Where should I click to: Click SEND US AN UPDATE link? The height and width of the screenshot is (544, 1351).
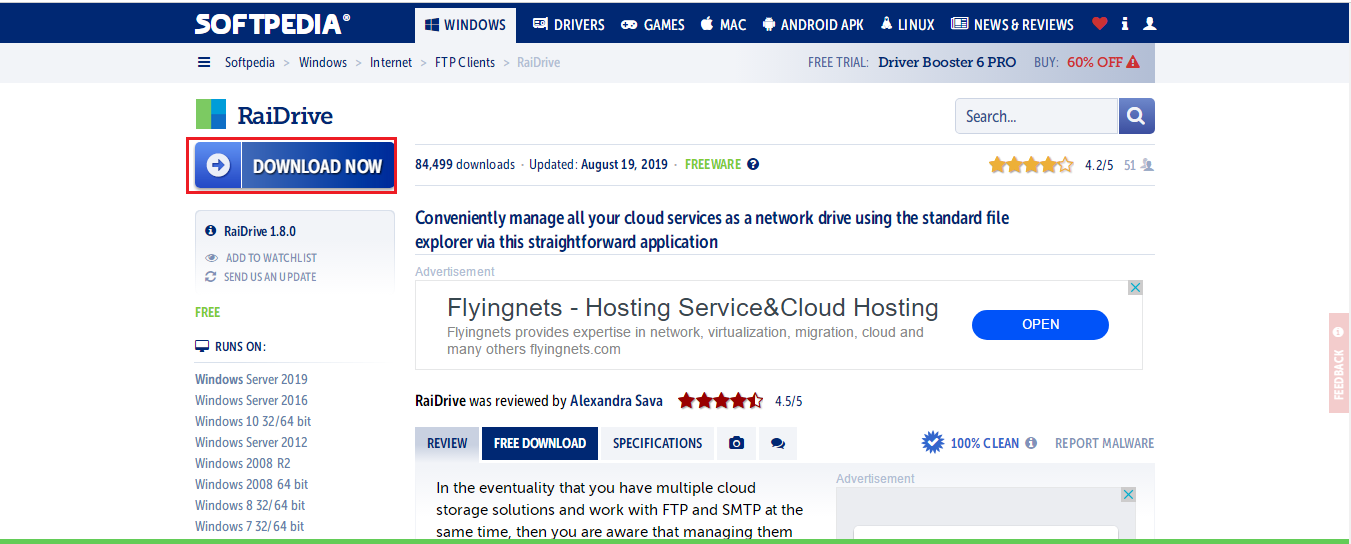pyautogui.click(x=270, y=277)
